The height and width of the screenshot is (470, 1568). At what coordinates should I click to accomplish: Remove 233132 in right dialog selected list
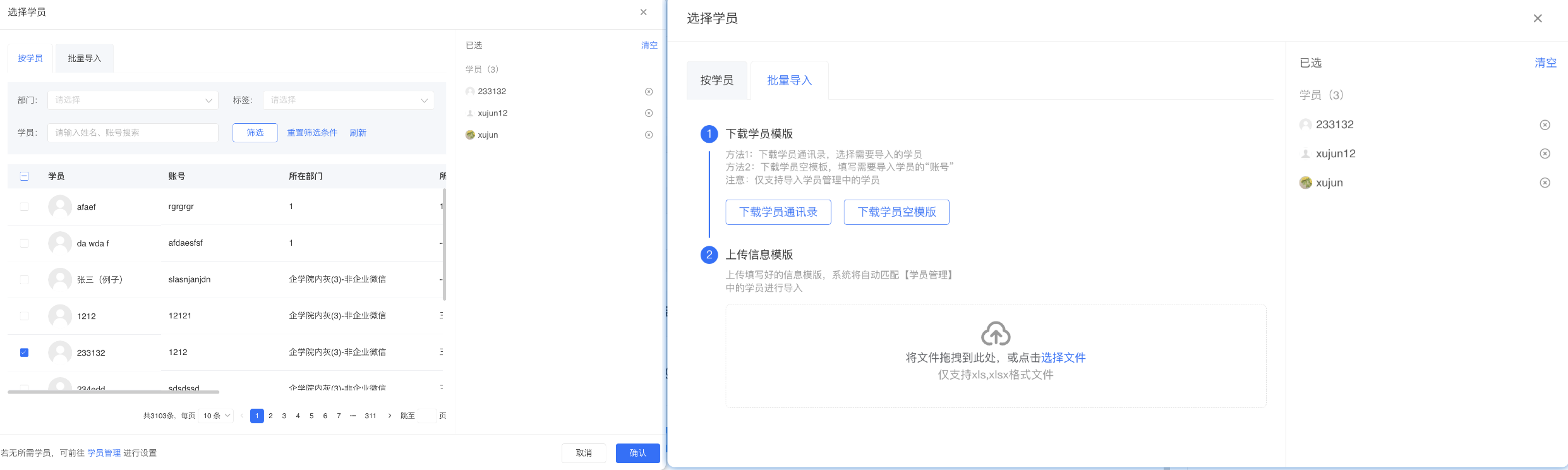[x=1545, y=125]
